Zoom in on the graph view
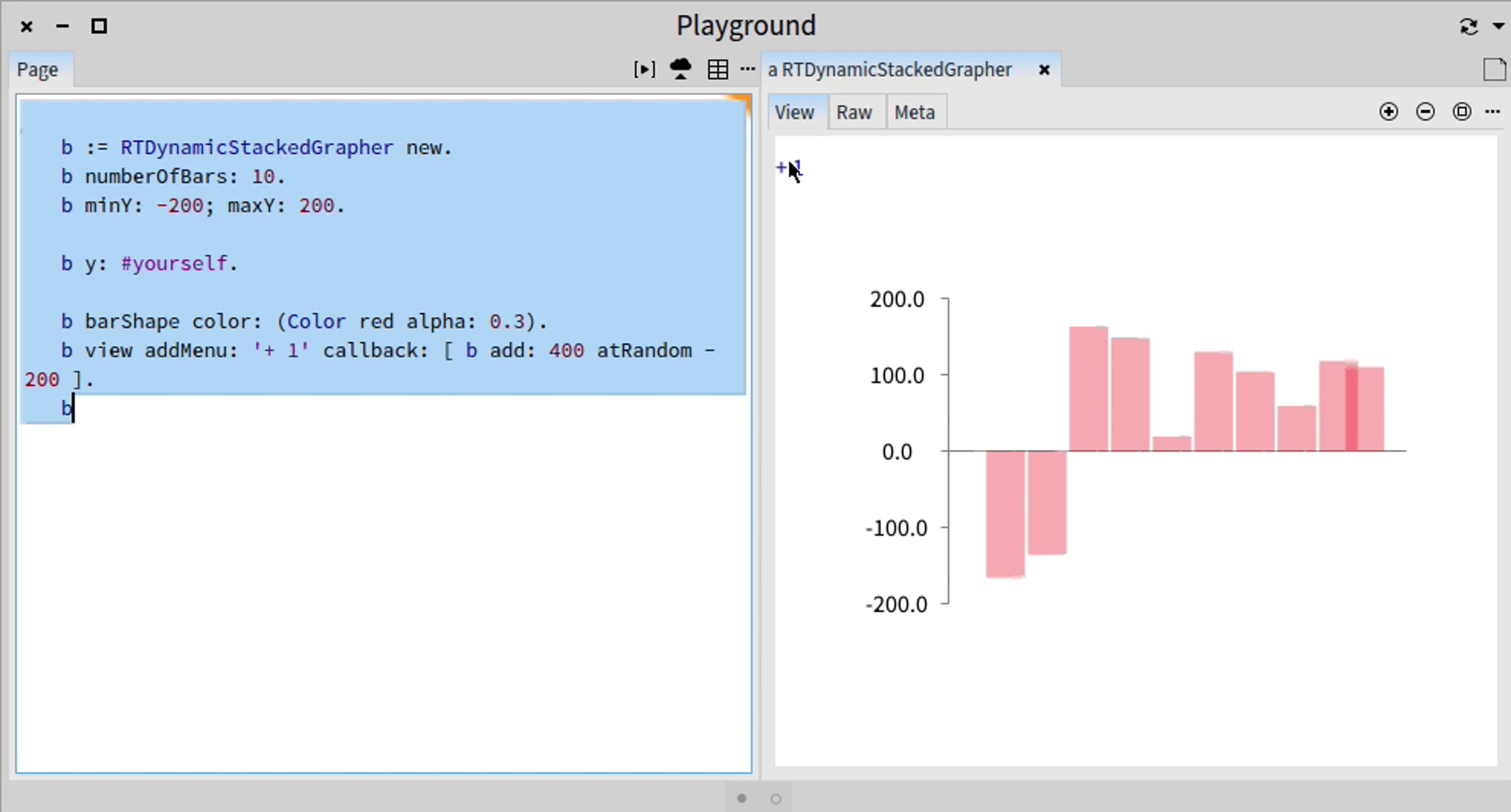The image size is (1511, 812). [x=1388, y=112]
